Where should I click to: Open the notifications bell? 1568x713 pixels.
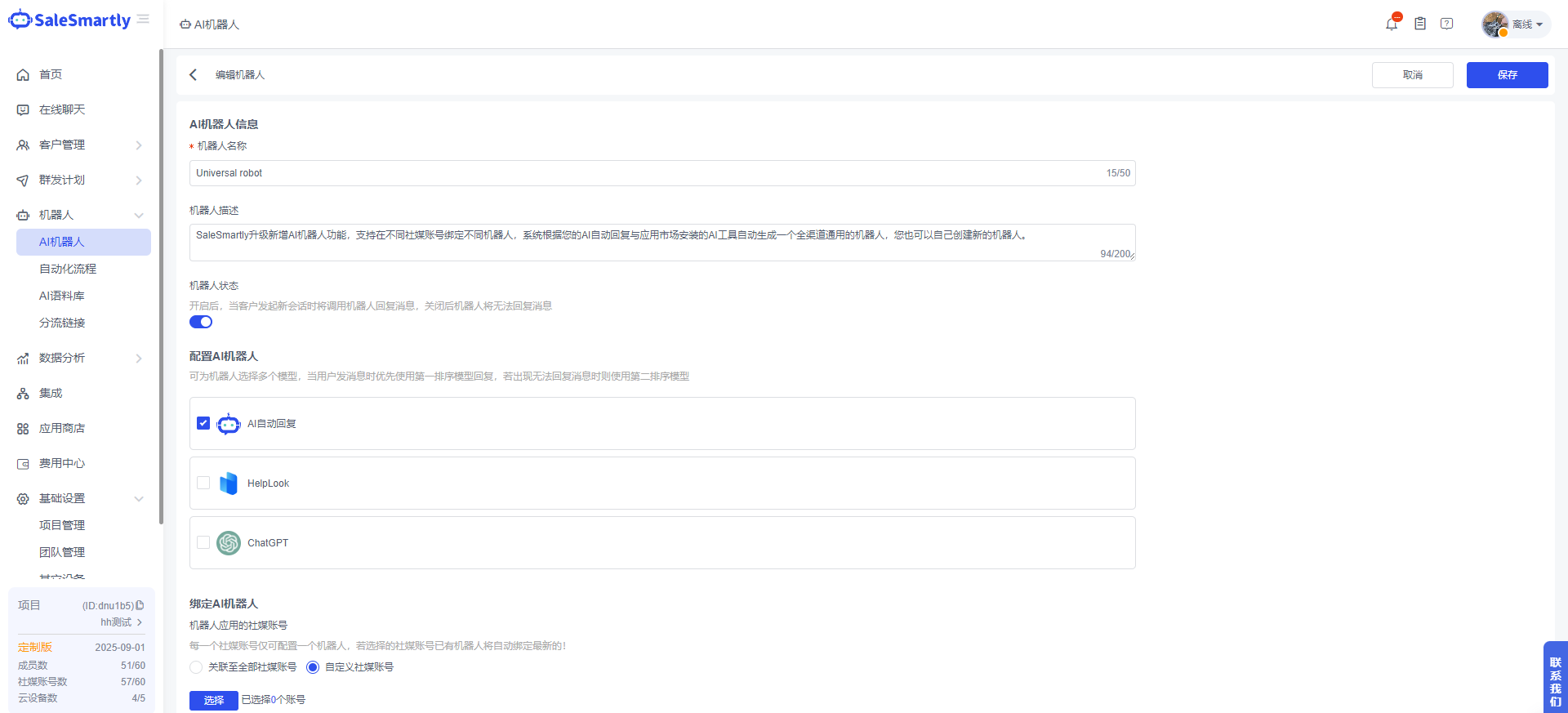click(x=1392, y=24)
